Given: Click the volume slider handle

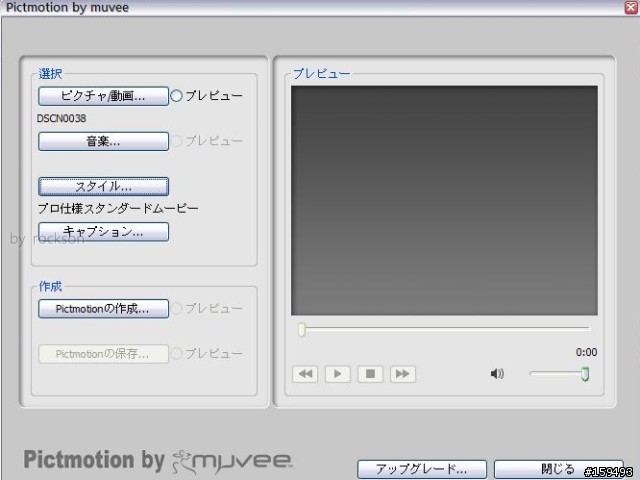Looking at the screenshot, I should pyautogui.click(x=585, y=374).
